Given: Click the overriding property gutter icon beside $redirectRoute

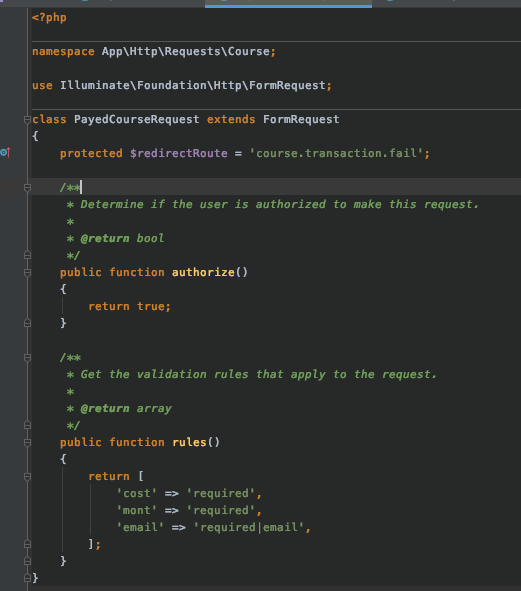Looking at the screenshot, I should (5, 153).
